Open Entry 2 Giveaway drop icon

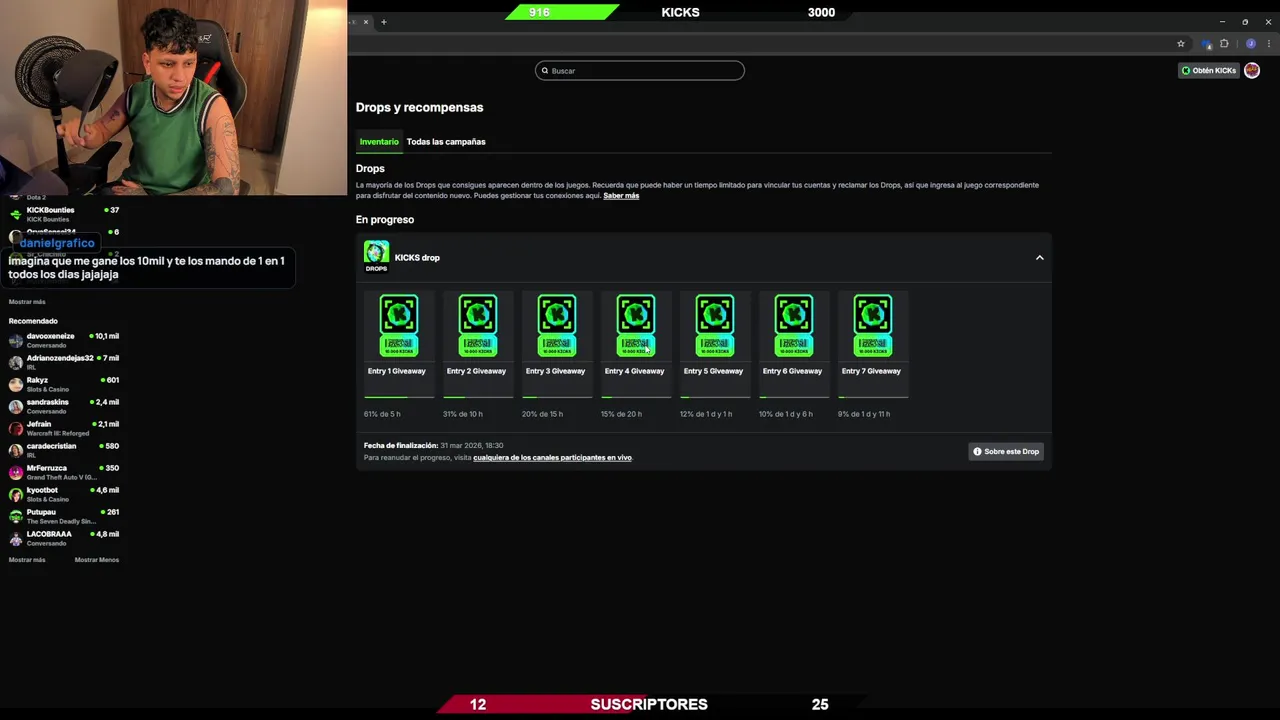477,326
